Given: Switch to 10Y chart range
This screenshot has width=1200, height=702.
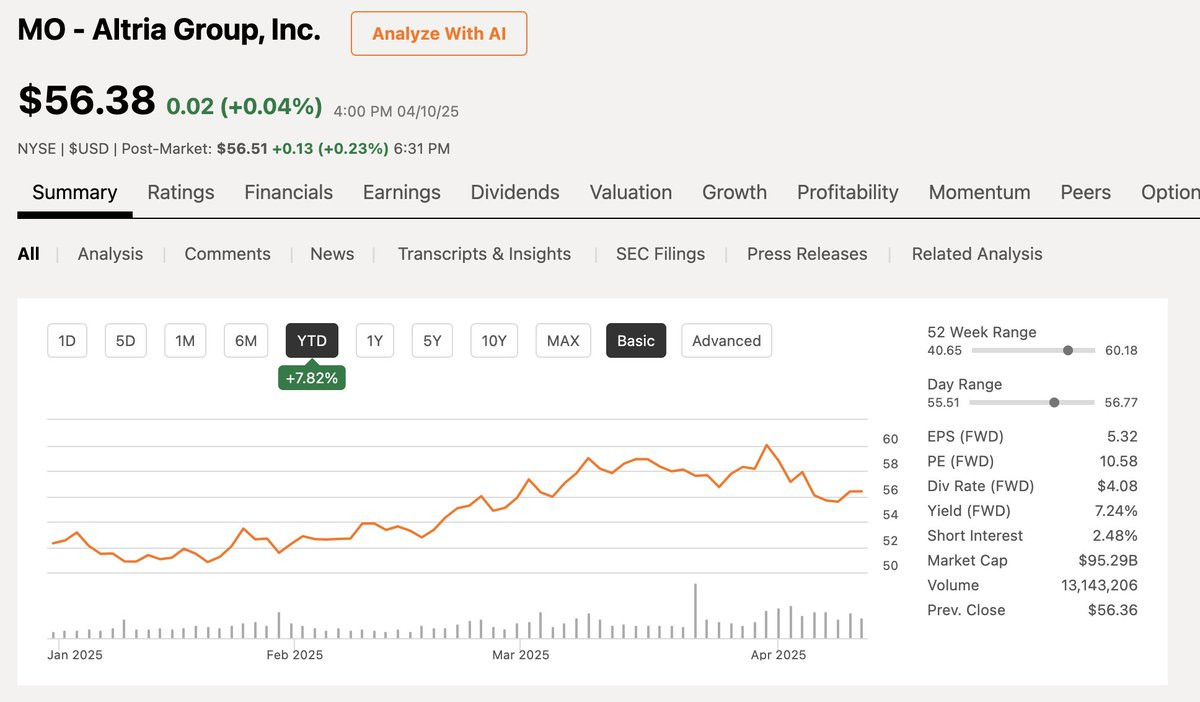Looking at the screenshot, I should pyautogui.click(x=494, y=340).
